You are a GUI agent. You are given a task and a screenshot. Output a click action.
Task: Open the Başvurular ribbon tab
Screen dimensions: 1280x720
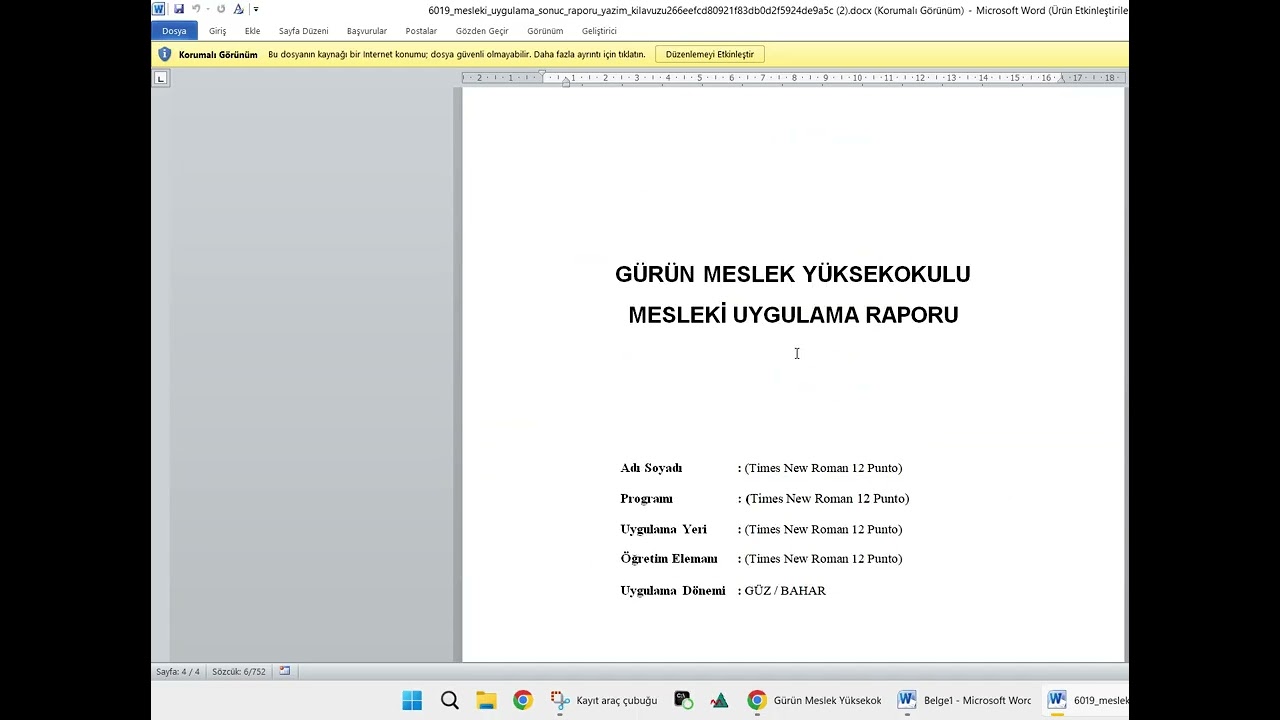[x=367, y=31]
